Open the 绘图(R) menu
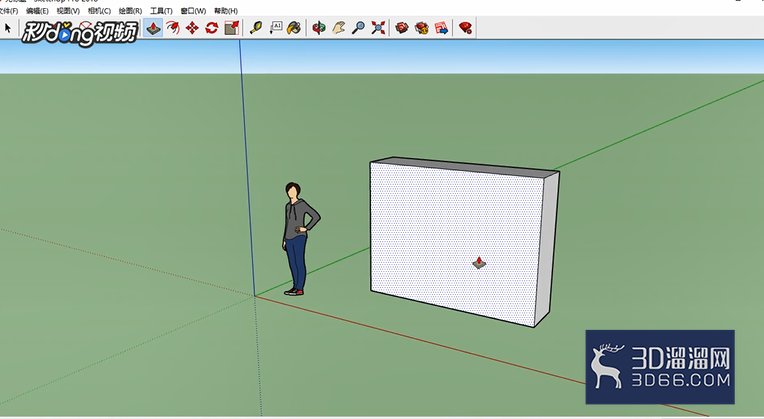 130,11
